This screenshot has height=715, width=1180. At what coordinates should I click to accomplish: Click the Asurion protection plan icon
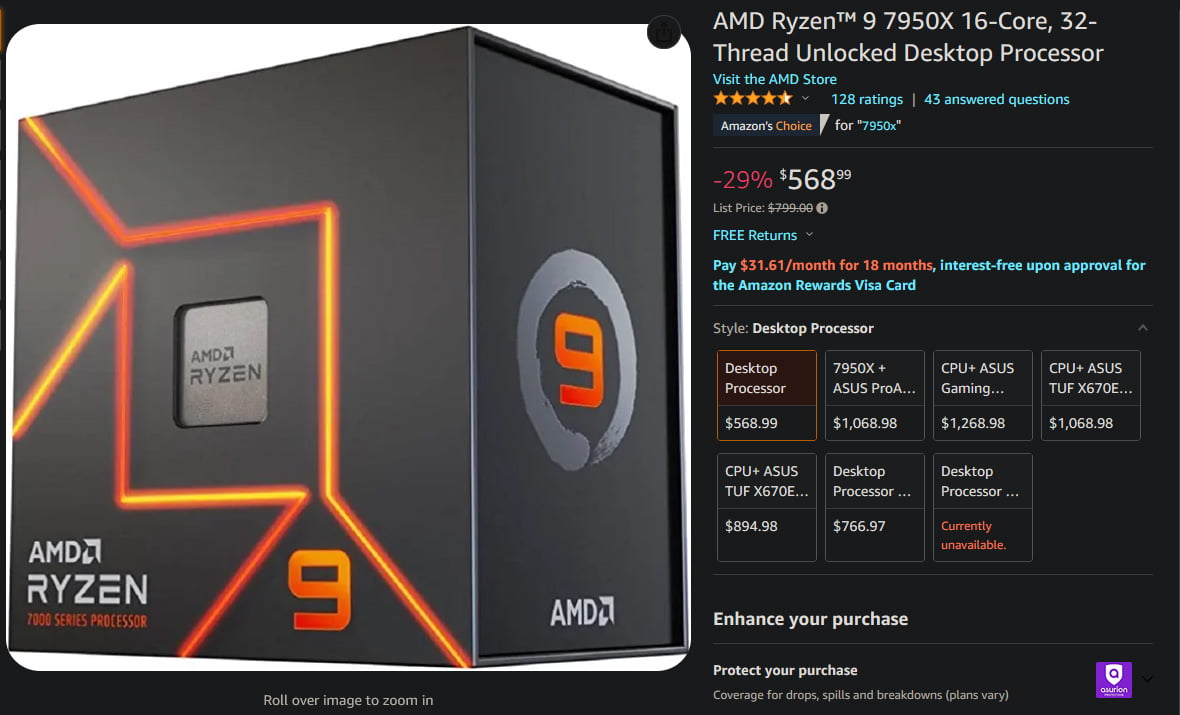coord(1114,680)
